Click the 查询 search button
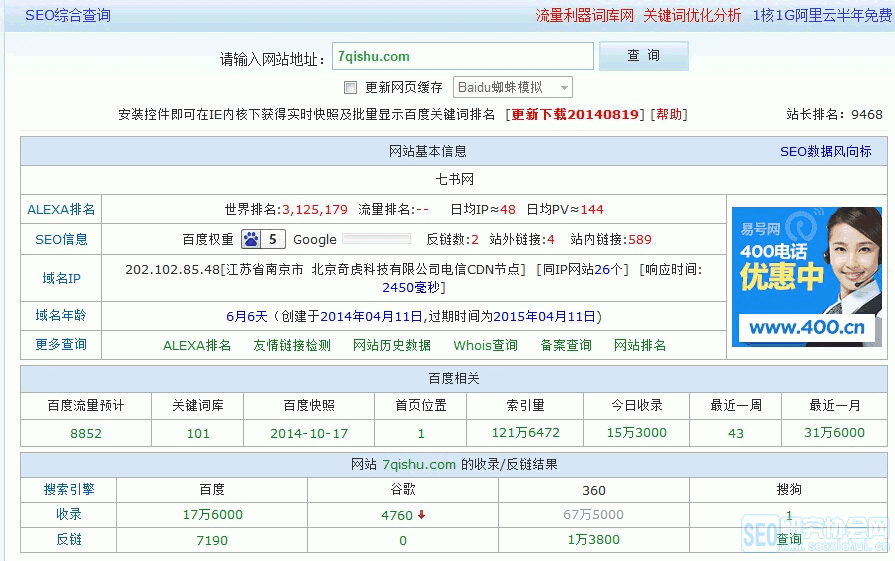Viewport: 895px width, 561px height. pos(644,55)
